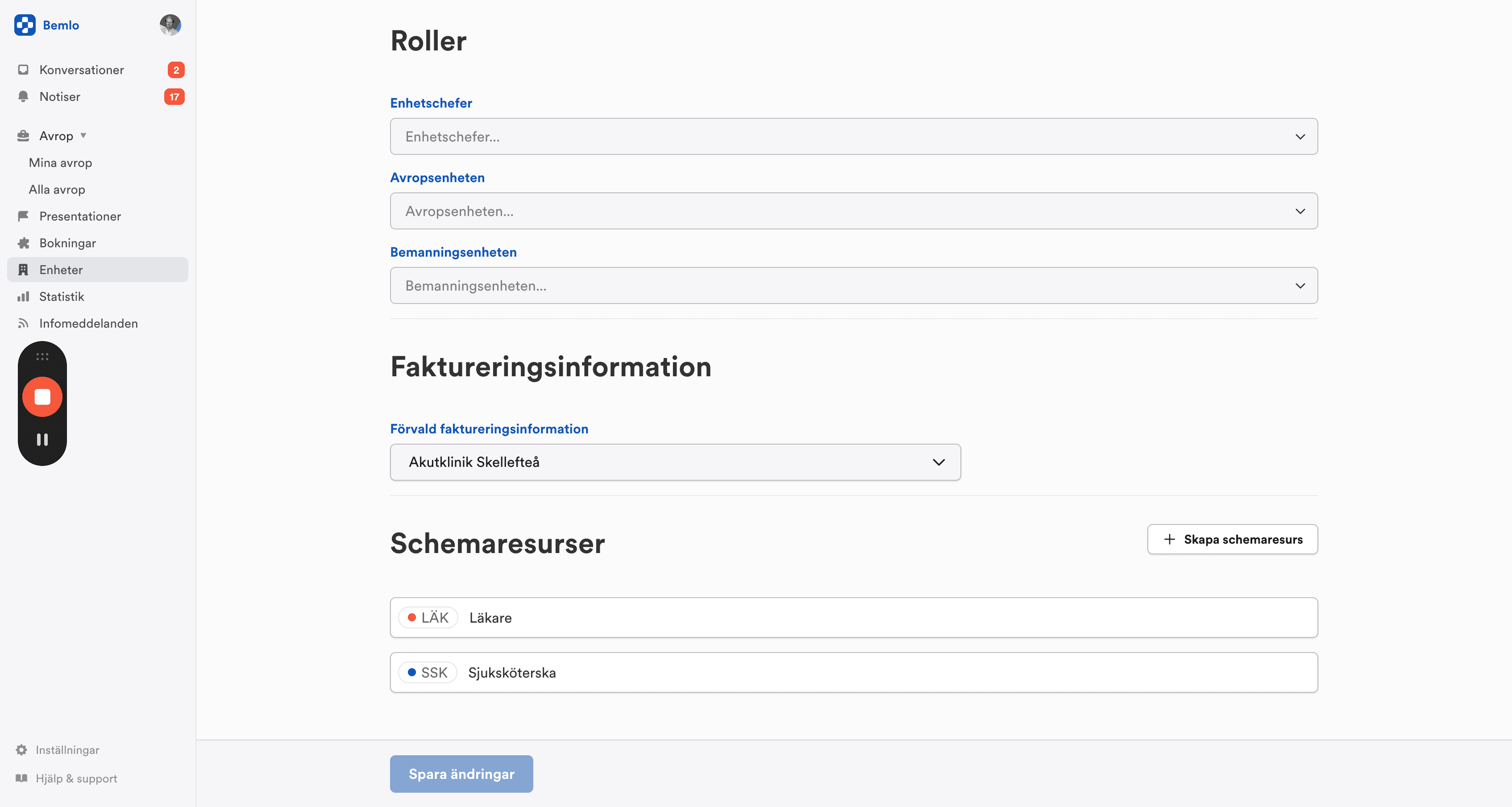
Task: Click the Bemanningsenheten field label
Action: click(x=453, y=252)
